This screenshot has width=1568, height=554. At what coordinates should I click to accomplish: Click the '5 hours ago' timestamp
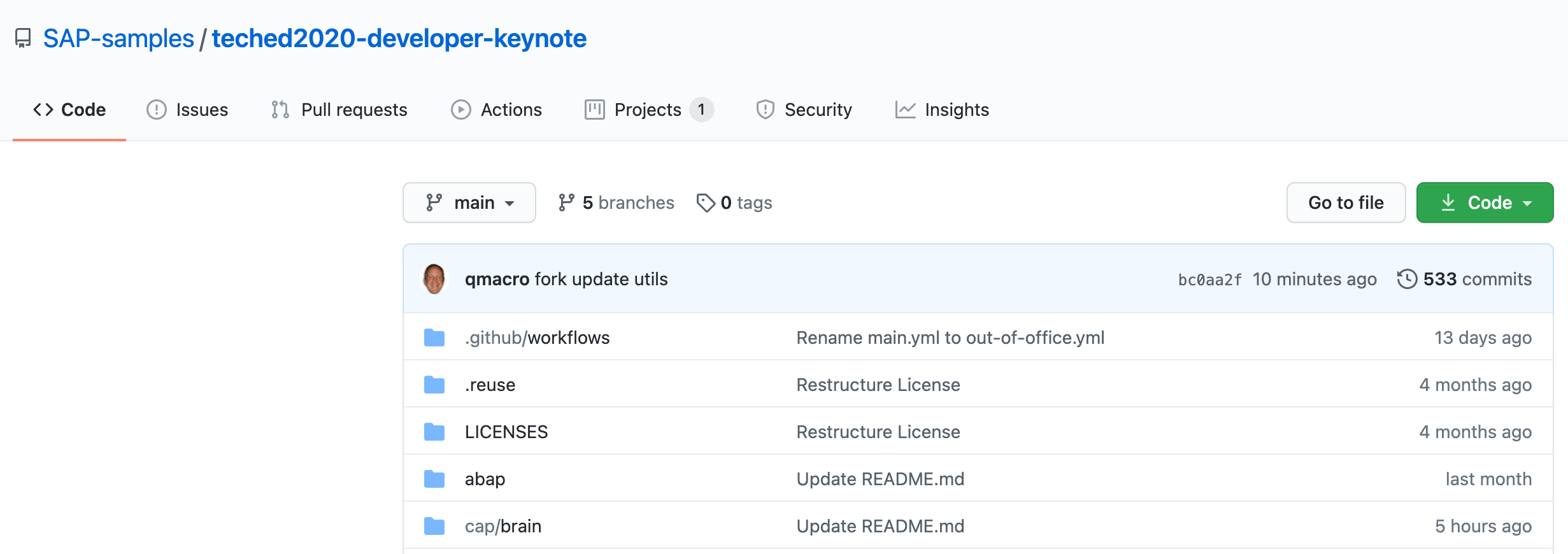point(1483,526)
